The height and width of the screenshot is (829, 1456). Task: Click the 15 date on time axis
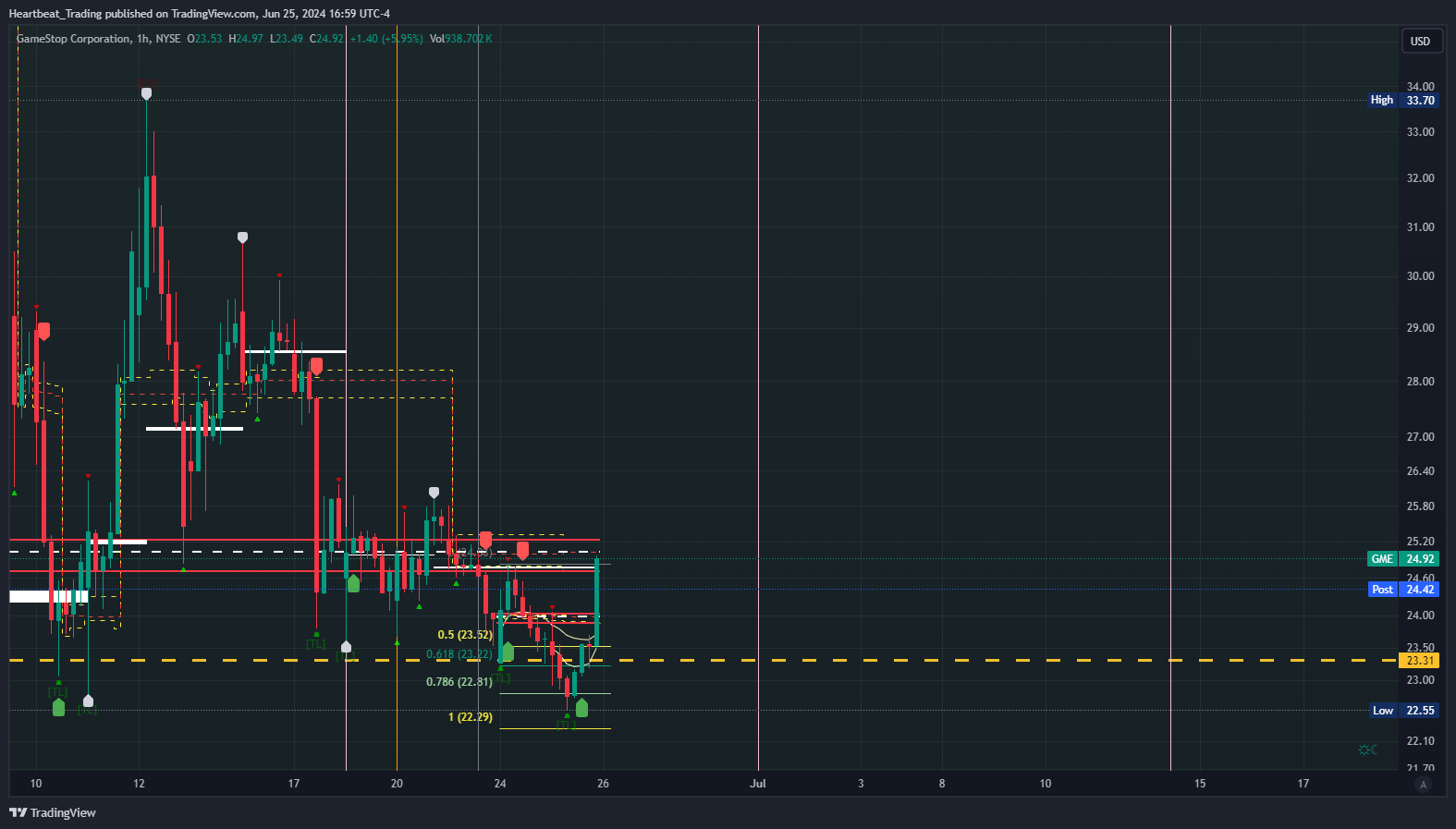click(1200, 784)
